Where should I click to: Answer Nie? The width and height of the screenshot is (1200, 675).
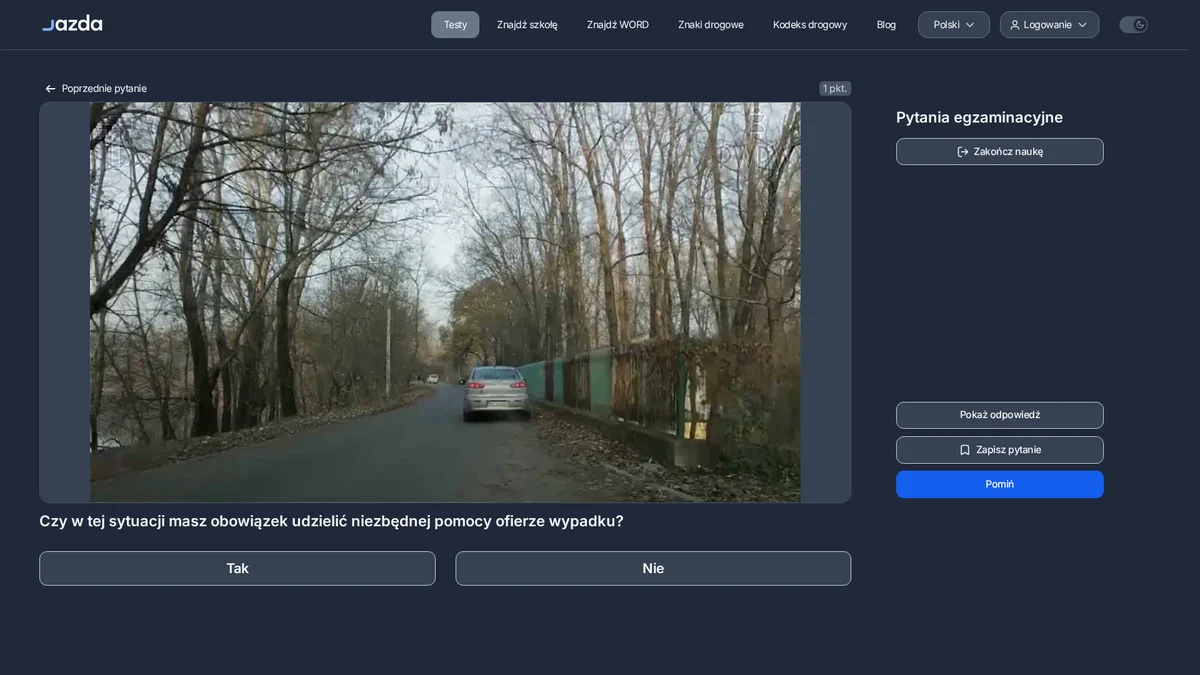pyautogui.click(x=653, y=568)
